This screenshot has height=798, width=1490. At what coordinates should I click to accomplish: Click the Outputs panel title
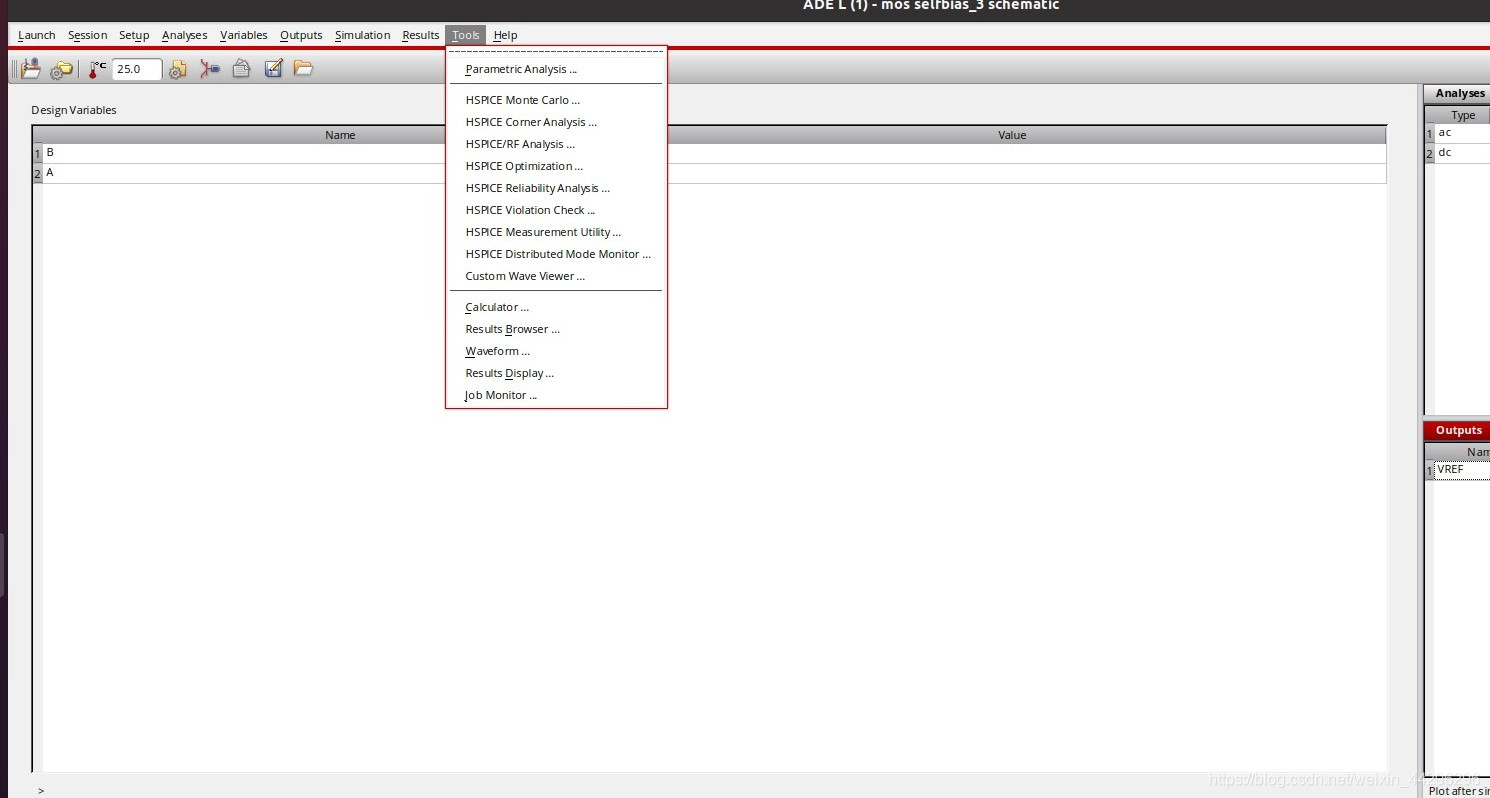point(1458,430)
